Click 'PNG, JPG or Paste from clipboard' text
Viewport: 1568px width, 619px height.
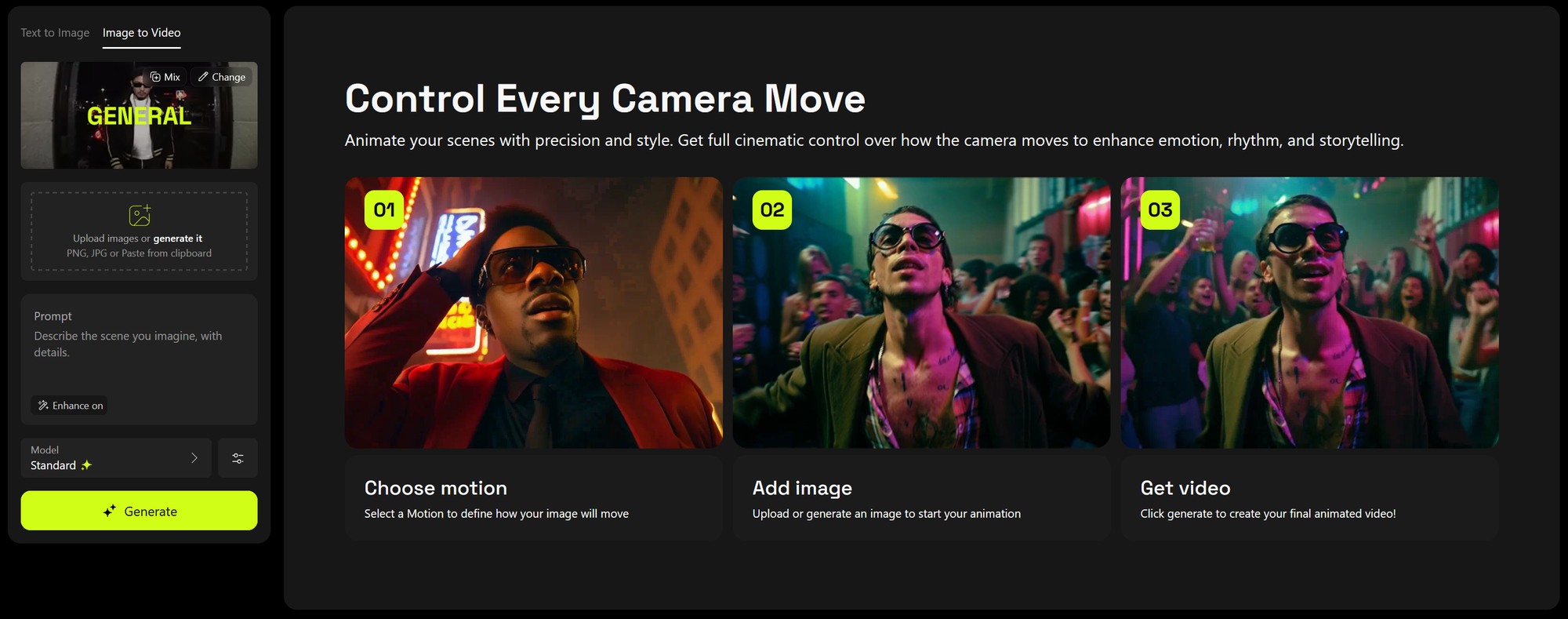(x=139, y=253)
